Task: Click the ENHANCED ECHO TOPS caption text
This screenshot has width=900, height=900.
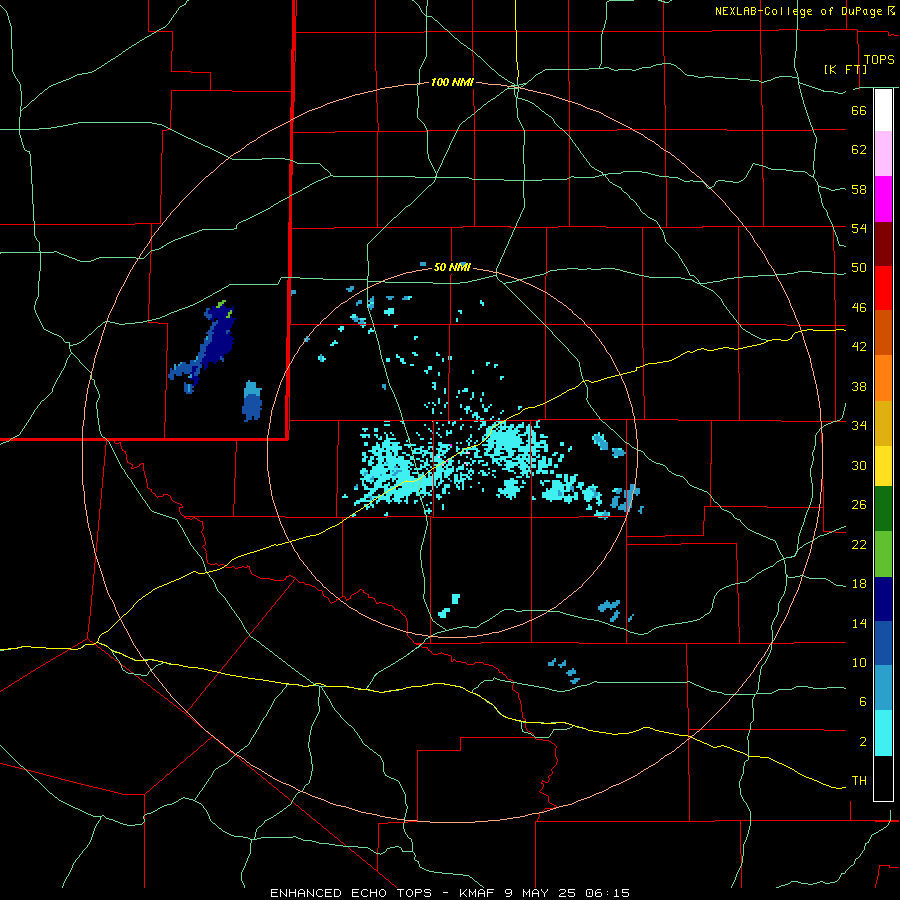Action: point(351,893)
